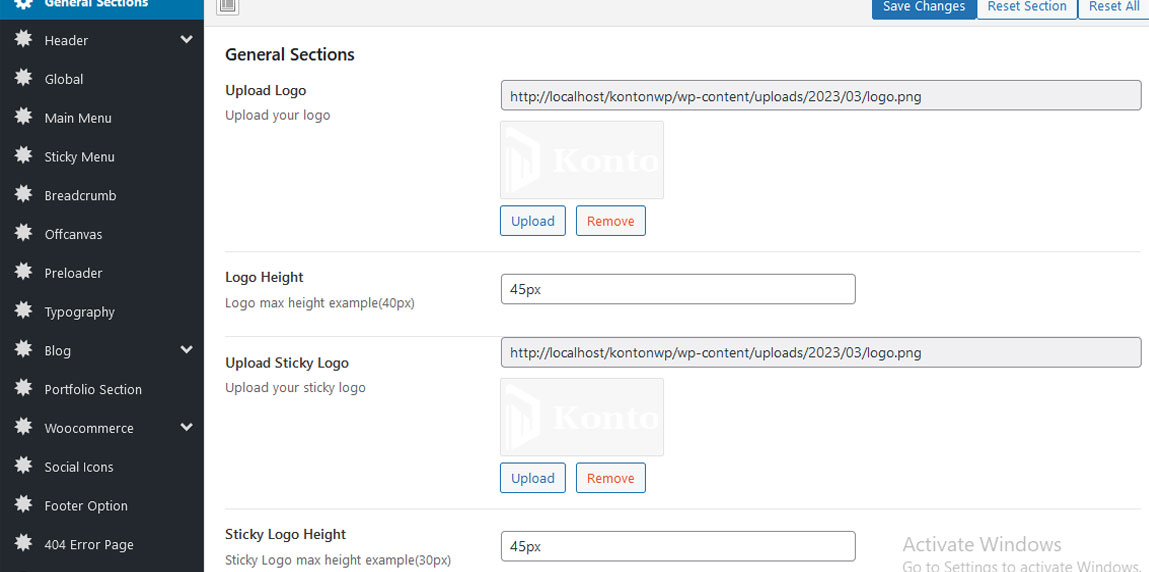
Task: Open the Footer Option section
Action: (x=86, y=506)
